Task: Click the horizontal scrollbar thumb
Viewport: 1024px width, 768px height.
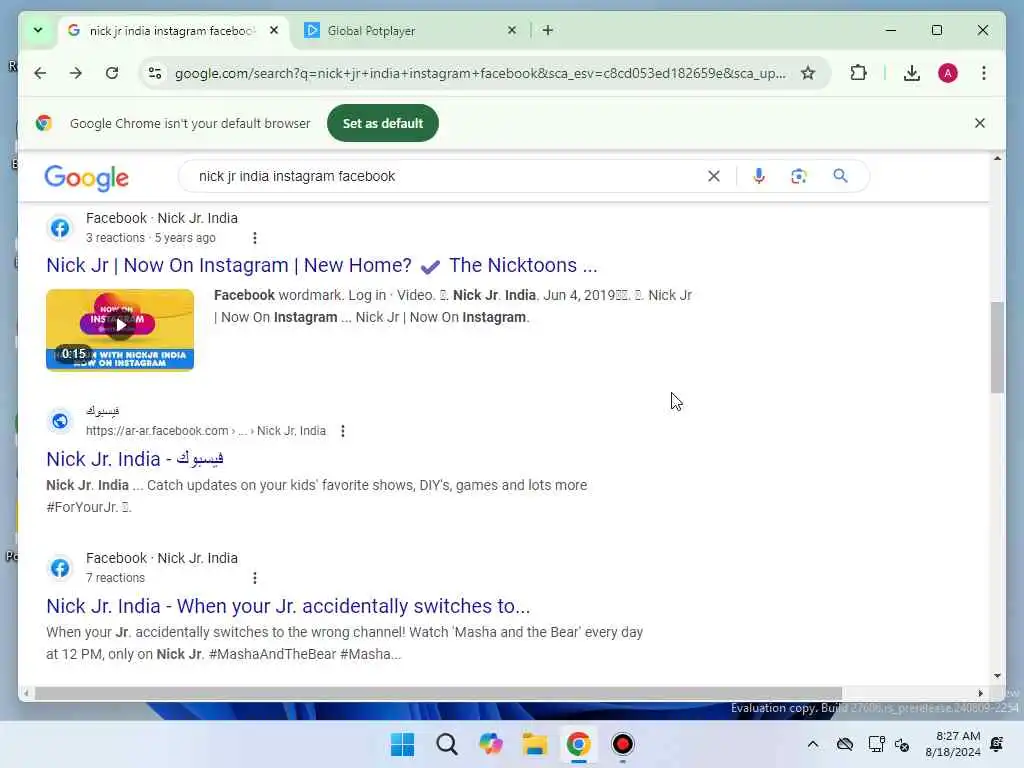Action: 438,694
